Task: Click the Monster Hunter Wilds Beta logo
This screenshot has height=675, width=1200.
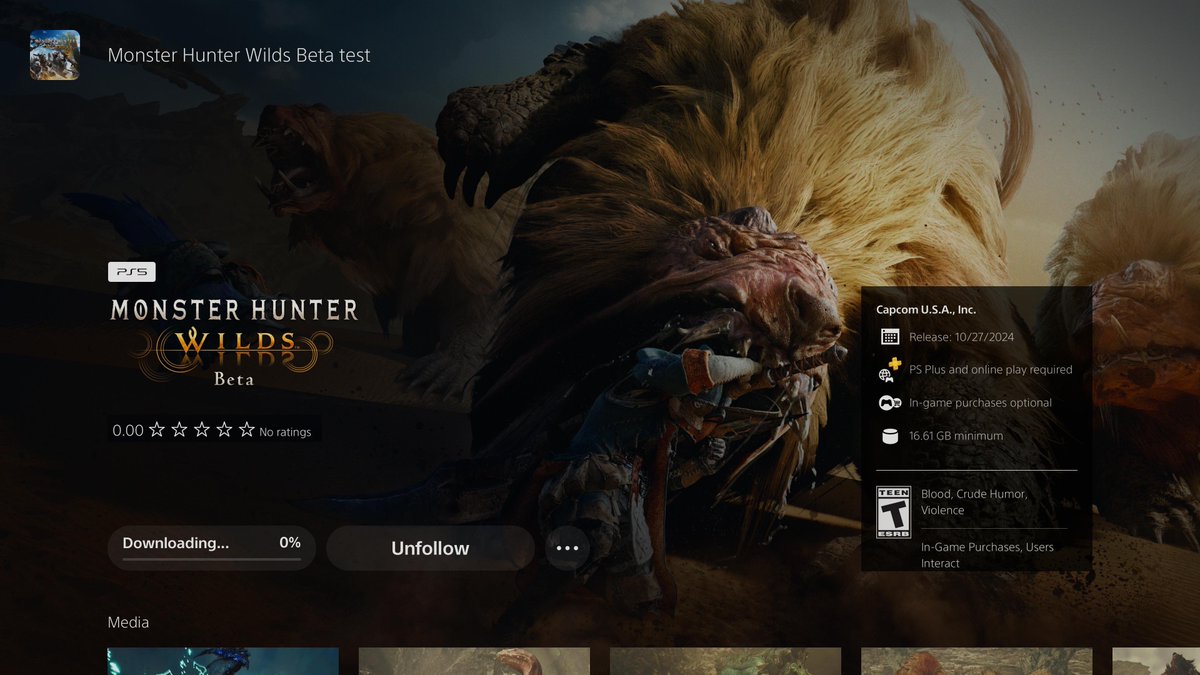Action: coord(233,341)
